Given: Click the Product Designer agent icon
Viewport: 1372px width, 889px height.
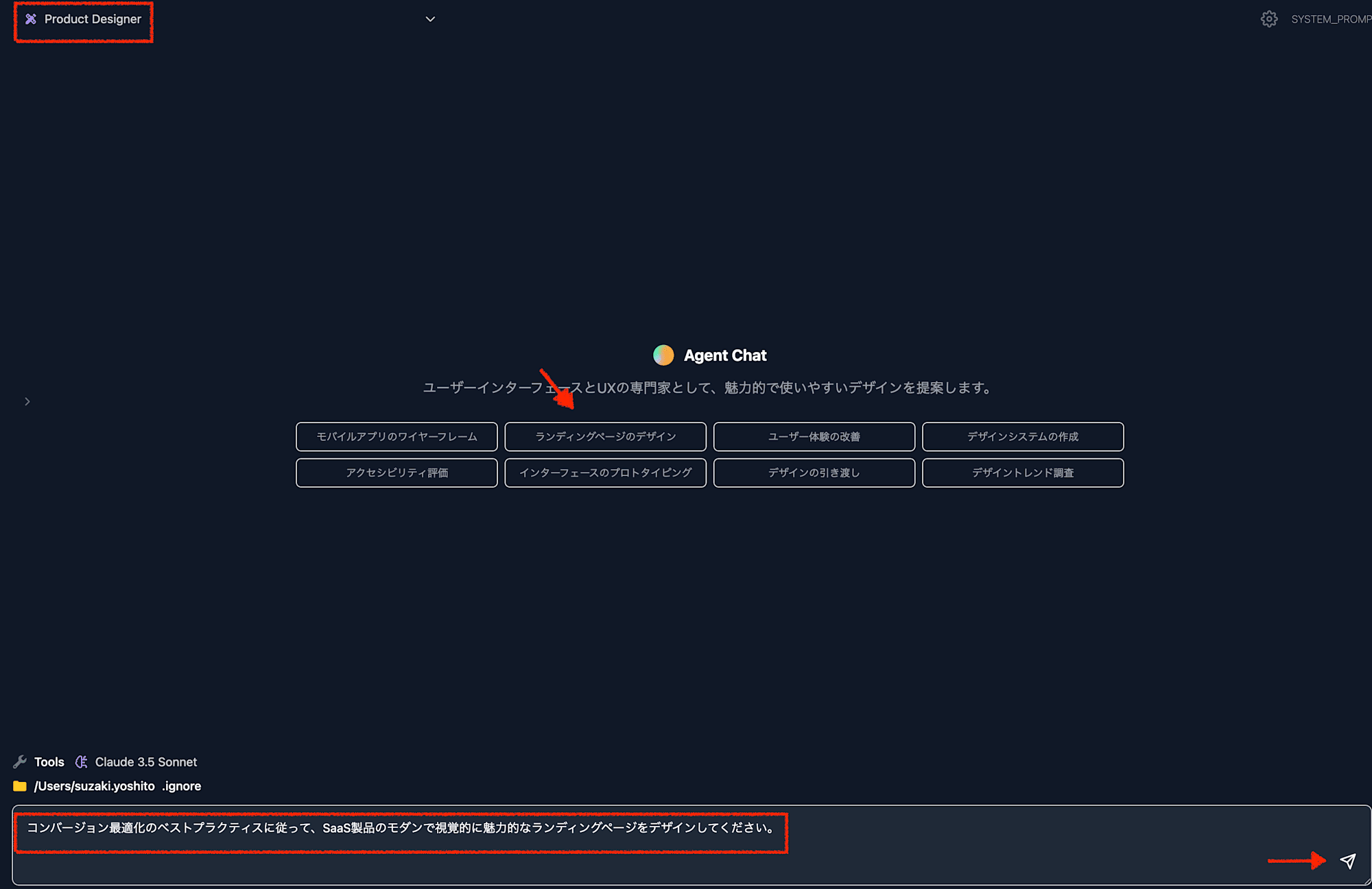Looking at the screenshot, I should [31, 19].
